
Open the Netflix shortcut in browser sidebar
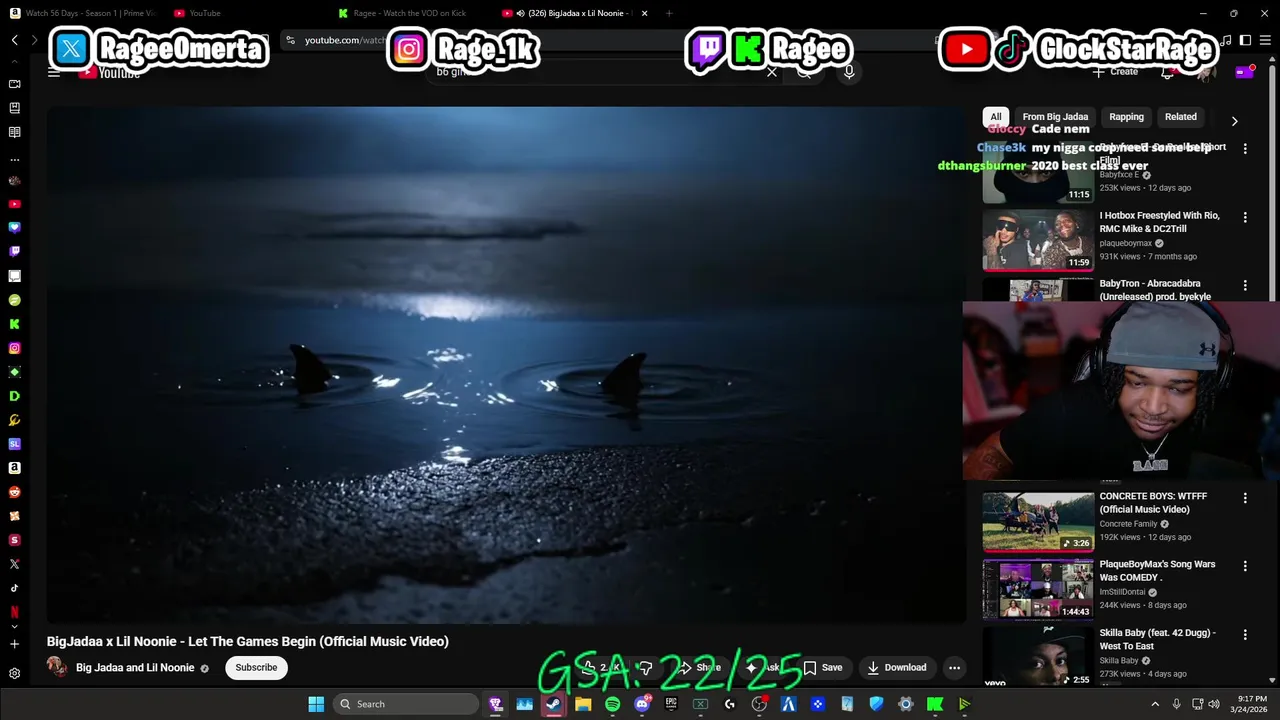pos(14,612)
